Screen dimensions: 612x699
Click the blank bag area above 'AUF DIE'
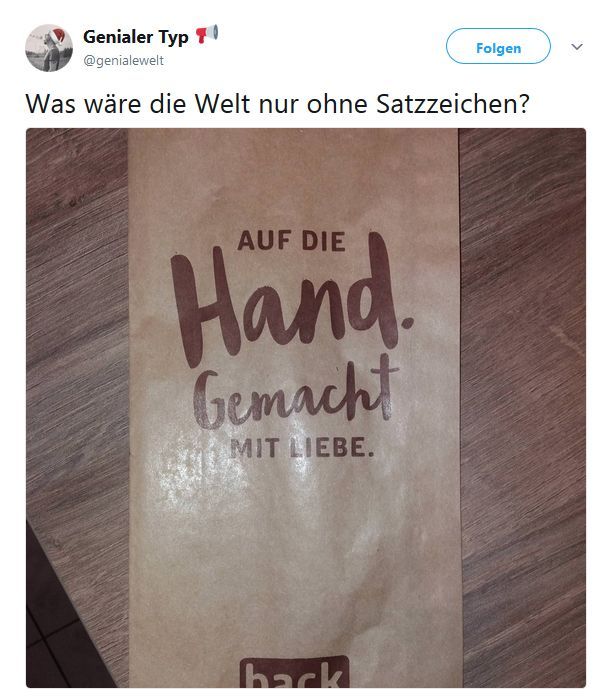[x=293, y=178]
